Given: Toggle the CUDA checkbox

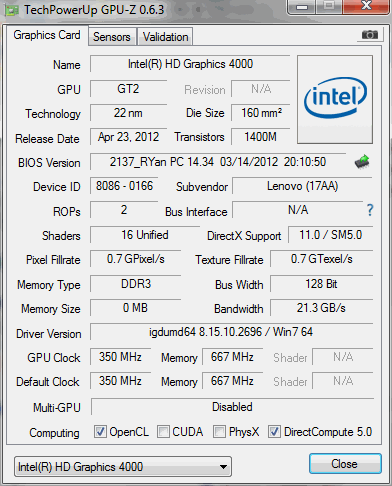Looking at the screenshot, I should click(163, 431).
